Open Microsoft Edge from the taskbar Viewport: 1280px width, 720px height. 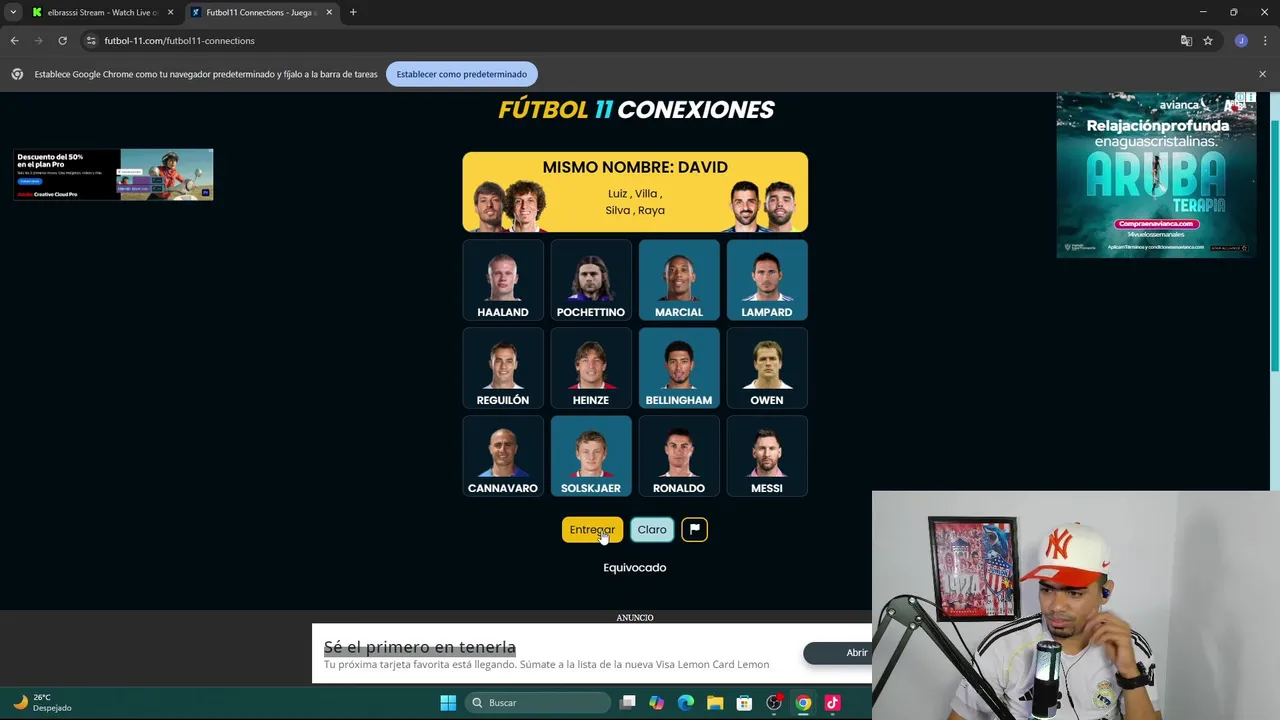click(x=686, y=703)
